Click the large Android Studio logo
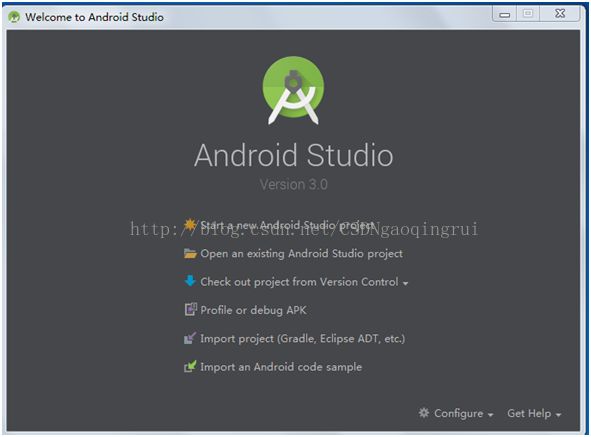Screen dimensions: 591x437 coord(293,90)
